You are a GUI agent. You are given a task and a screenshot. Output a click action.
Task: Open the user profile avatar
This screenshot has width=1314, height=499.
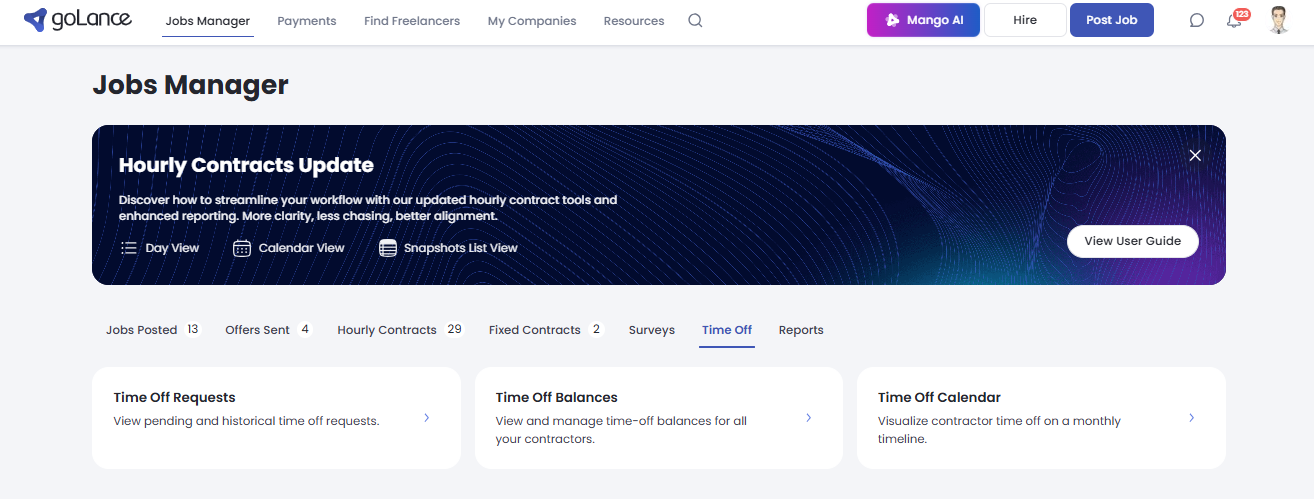point(1278,20)
